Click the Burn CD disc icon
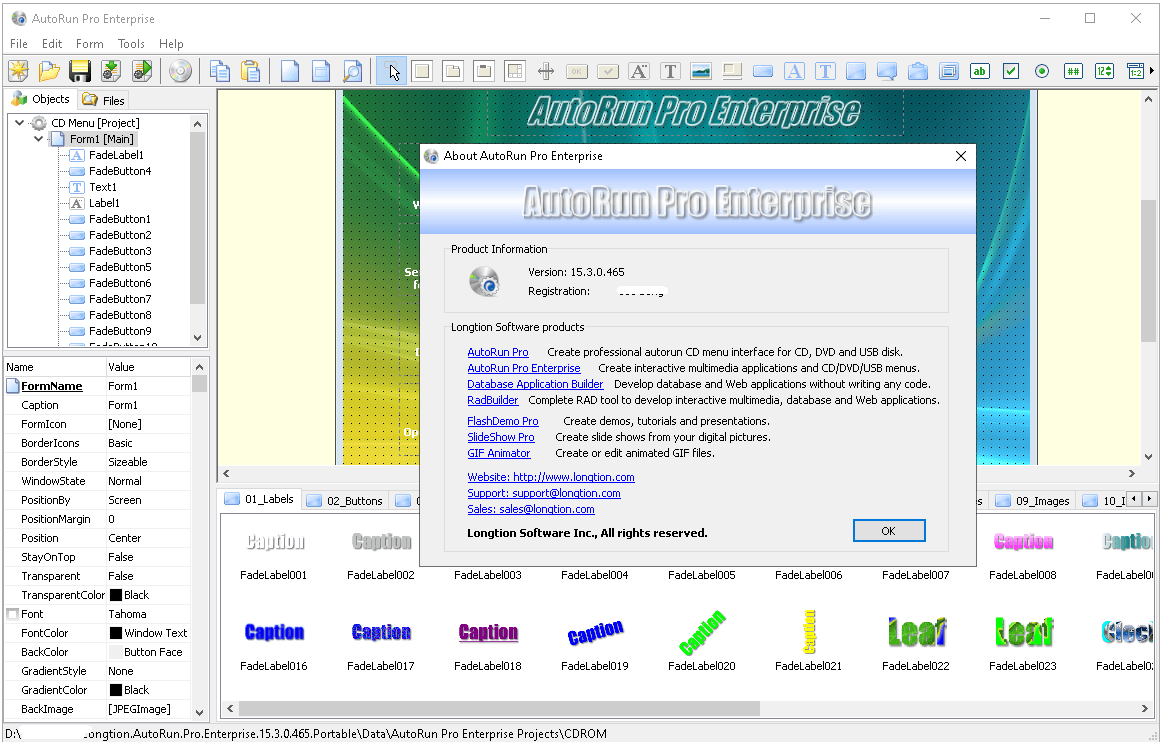 click(180, 71)
